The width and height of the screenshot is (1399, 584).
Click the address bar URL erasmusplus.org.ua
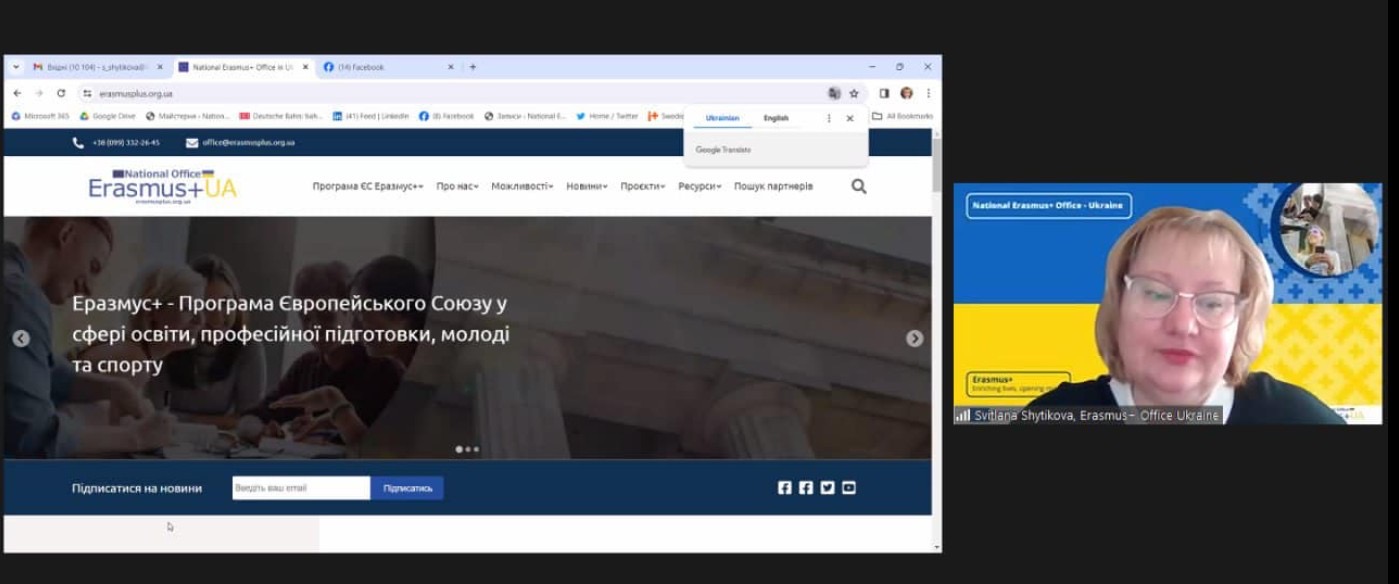[x=136, y=93]
